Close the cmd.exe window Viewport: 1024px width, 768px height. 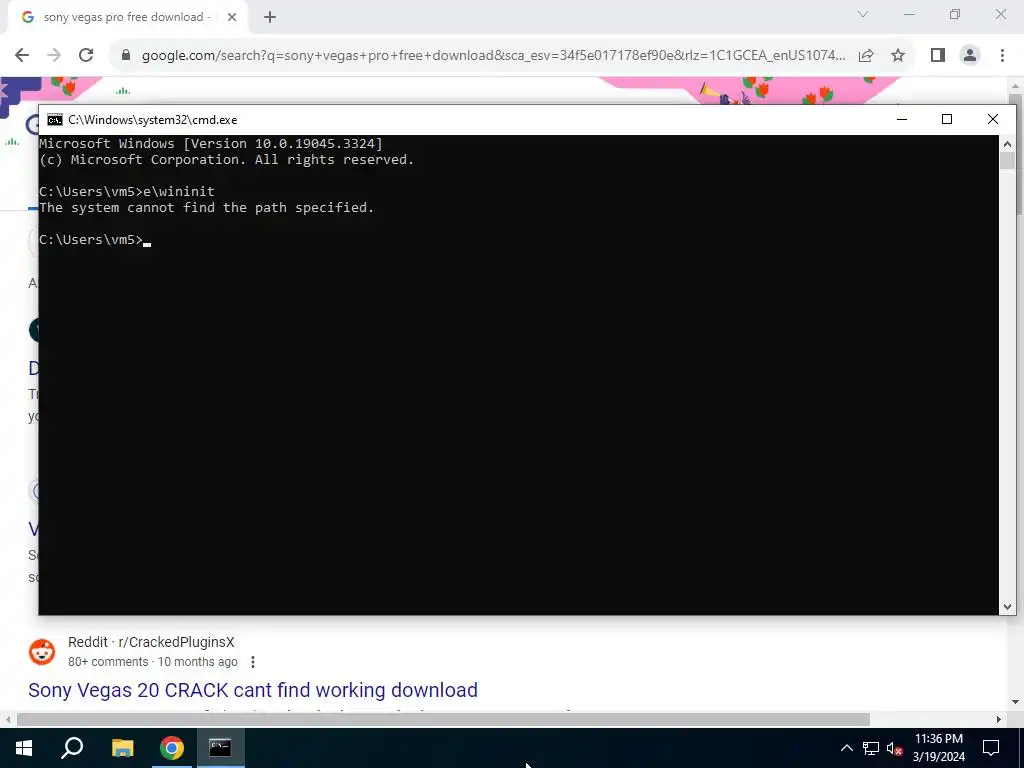993,119
